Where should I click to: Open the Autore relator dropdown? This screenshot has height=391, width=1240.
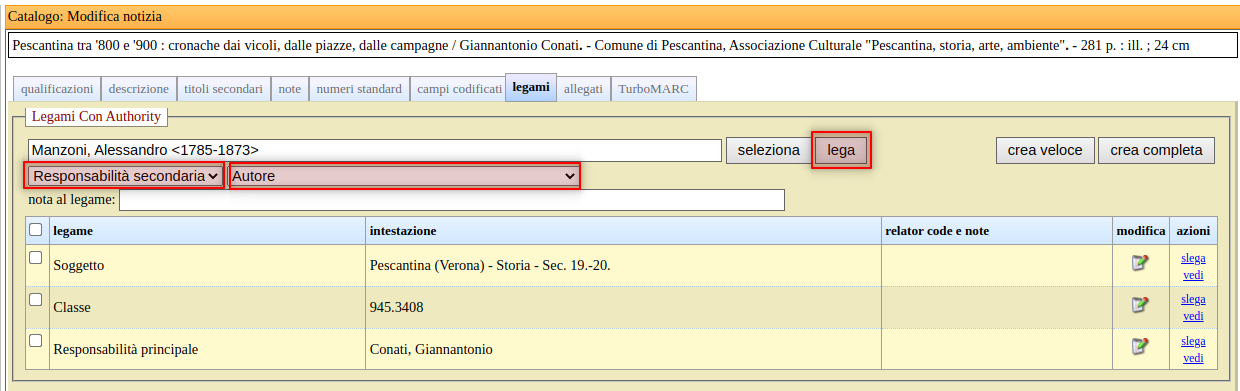coord(405,176)
